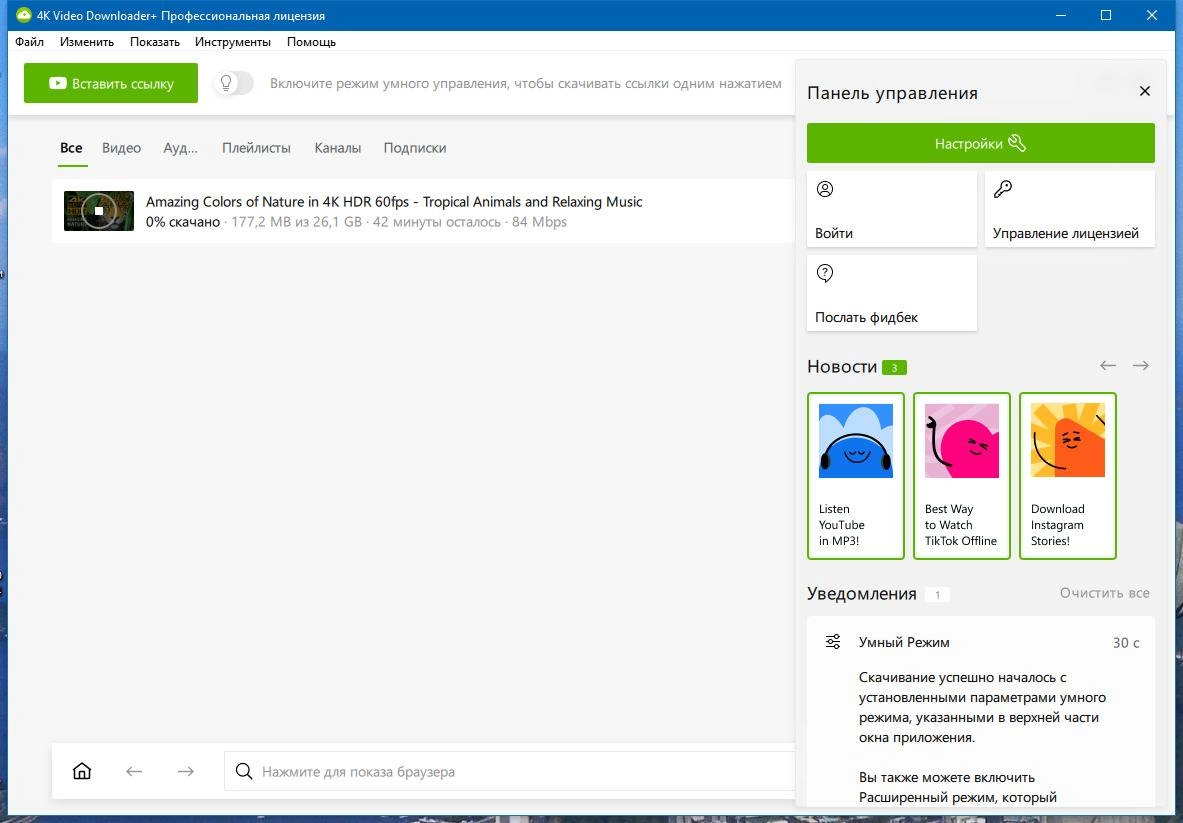Click the home icon in browser bar
The width and height of the screenshot is (1183, 823).
[x=81, y=771]
